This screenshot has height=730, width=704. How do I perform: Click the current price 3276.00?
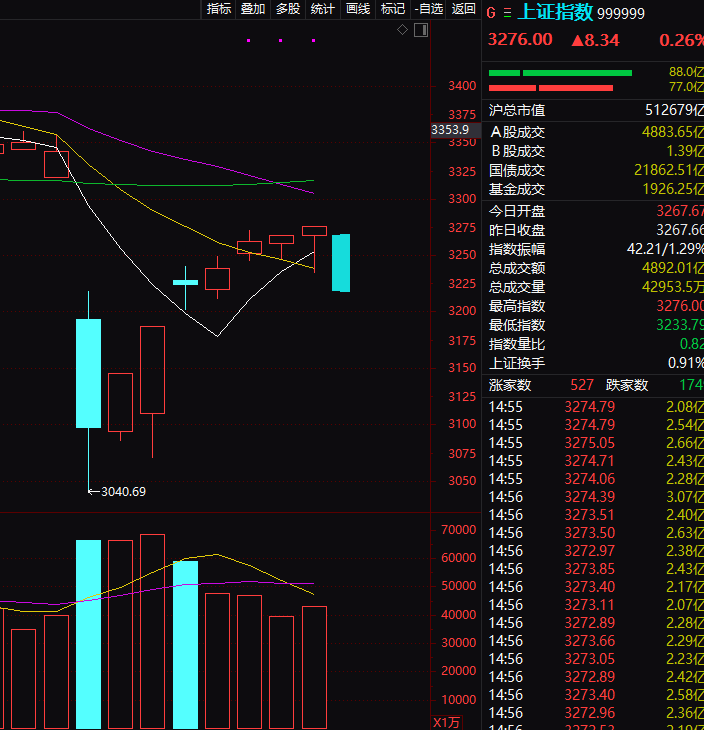click(520, 40)
